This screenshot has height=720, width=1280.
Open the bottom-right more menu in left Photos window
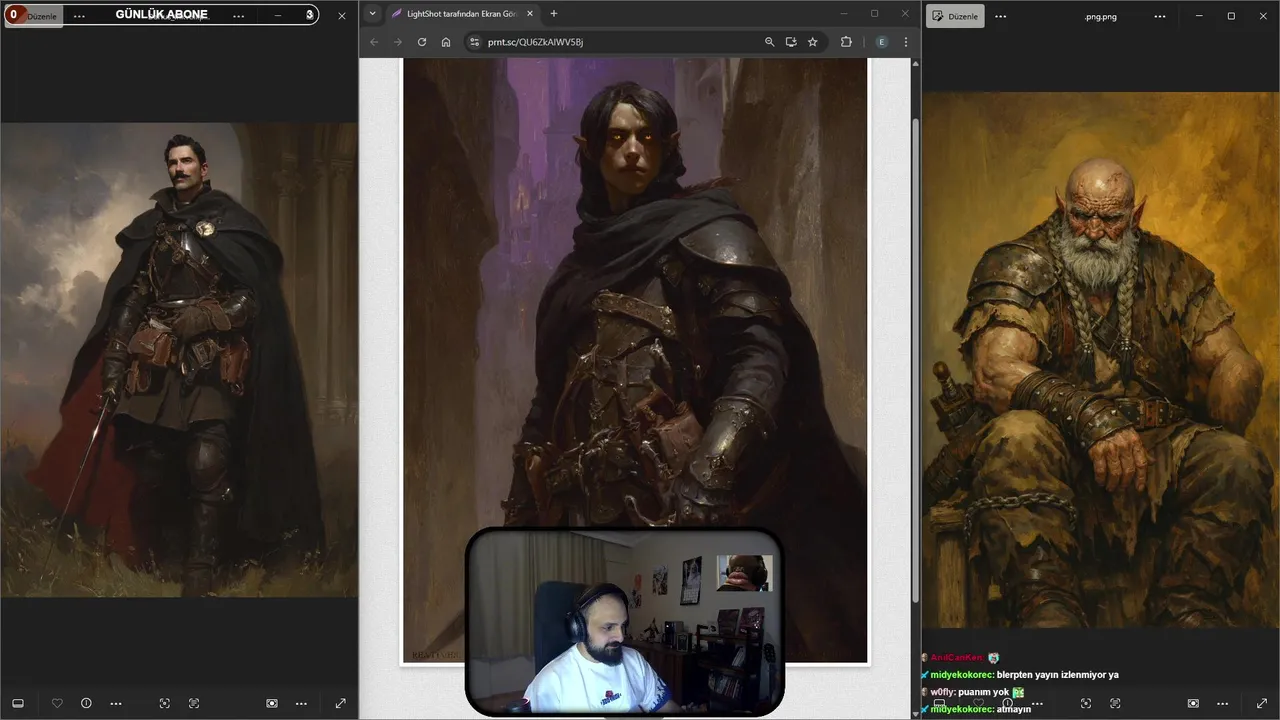point(301,703)
